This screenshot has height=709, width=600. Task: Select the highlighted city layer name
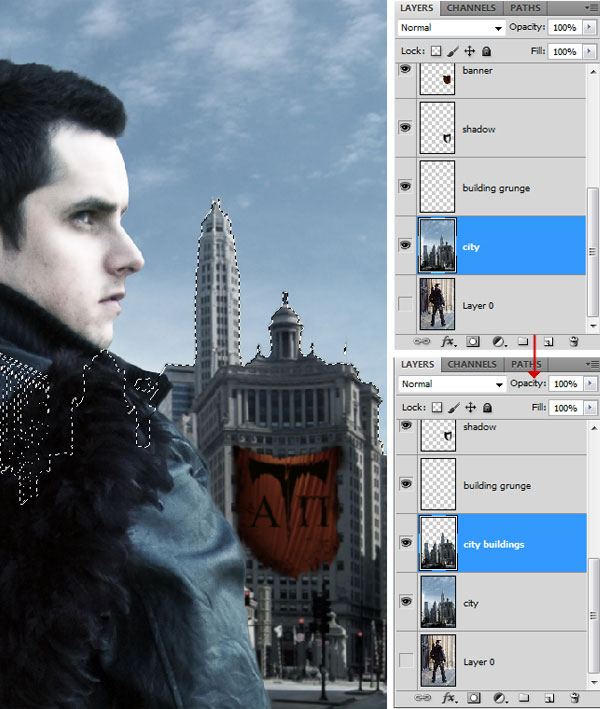point(471,247)
